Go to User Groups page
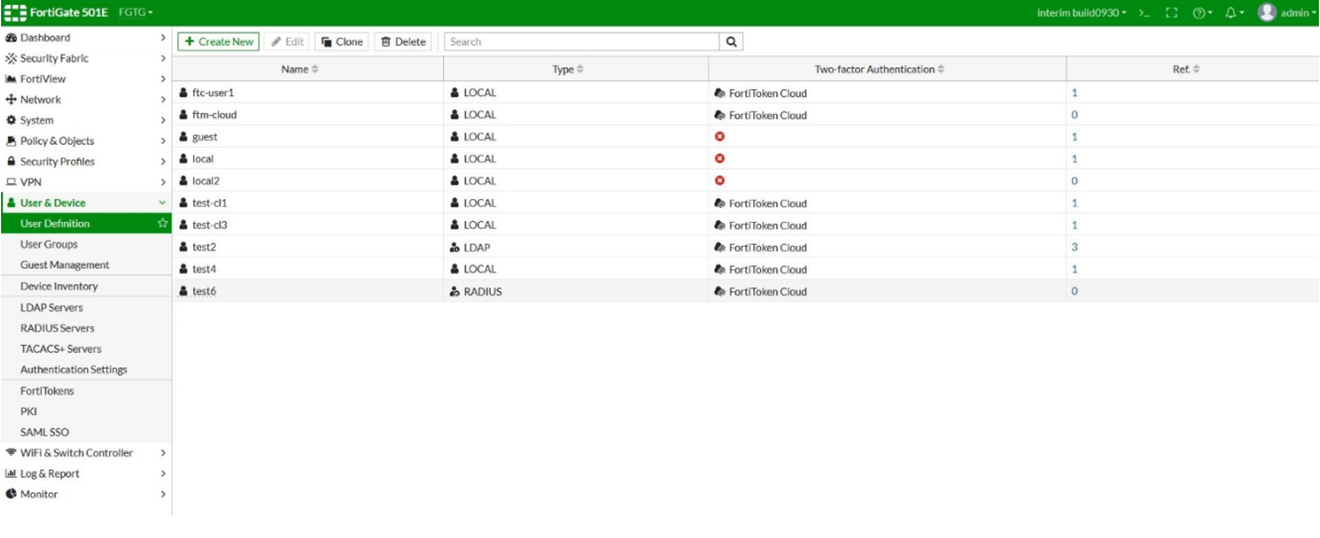 49,244
